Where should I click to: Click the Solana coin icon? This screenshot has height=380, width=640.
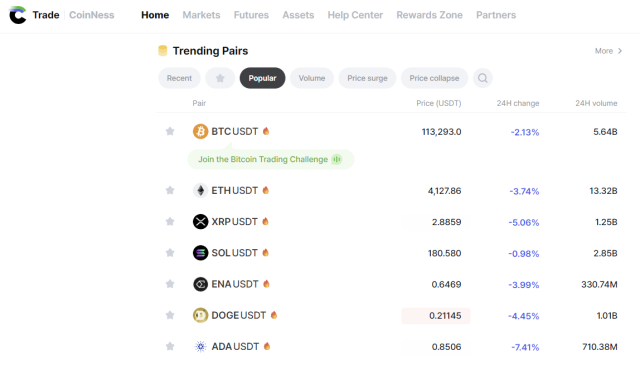tap(200, 253)
